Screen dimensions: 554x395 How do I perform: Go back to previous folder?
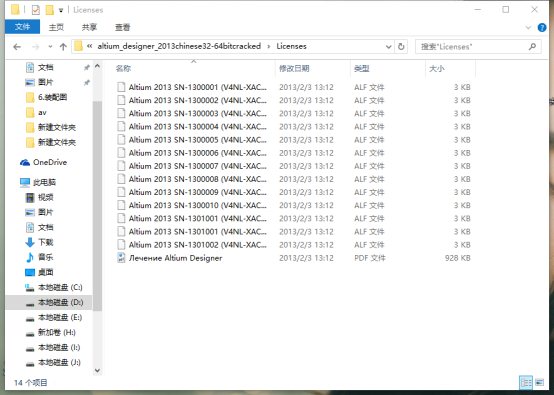(17, 47)
